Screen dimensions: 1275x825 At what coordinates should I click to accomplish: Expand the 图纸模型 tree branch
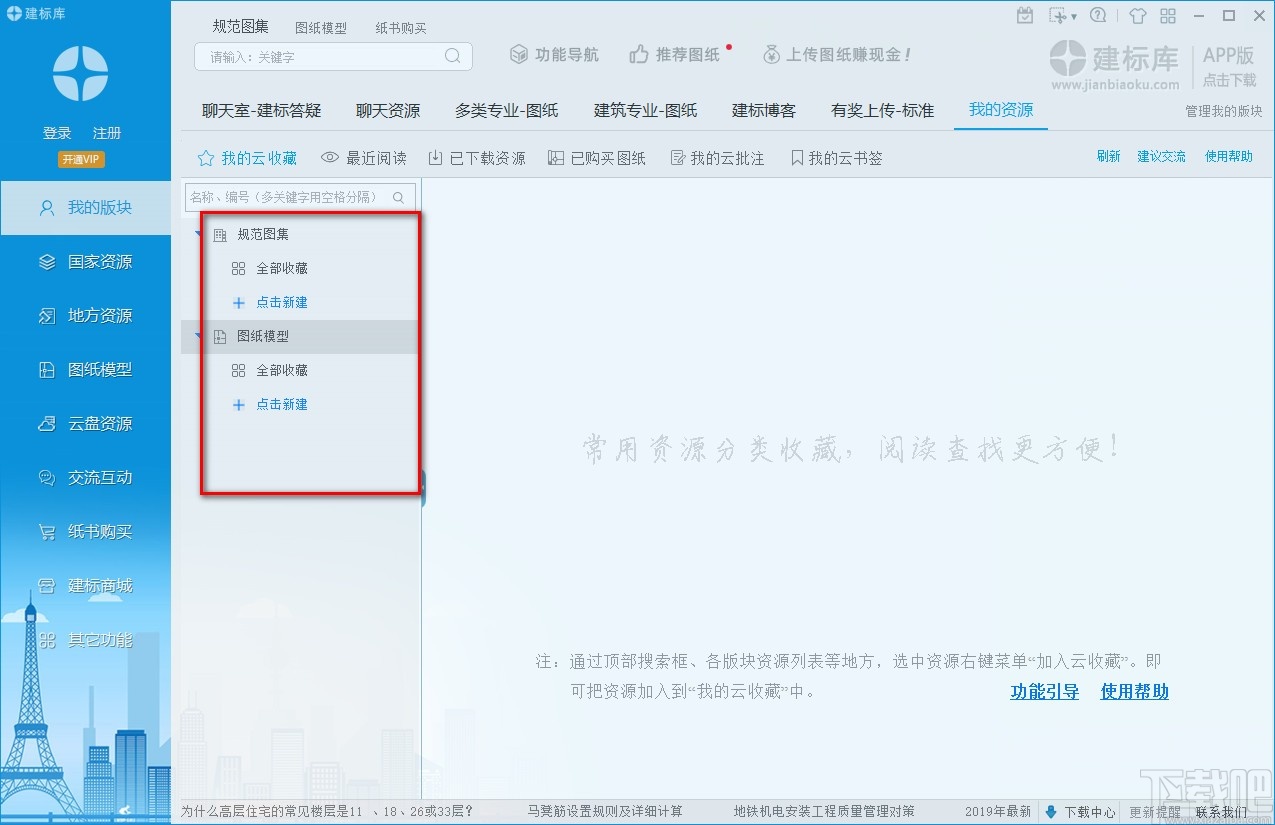pos(196,337)
